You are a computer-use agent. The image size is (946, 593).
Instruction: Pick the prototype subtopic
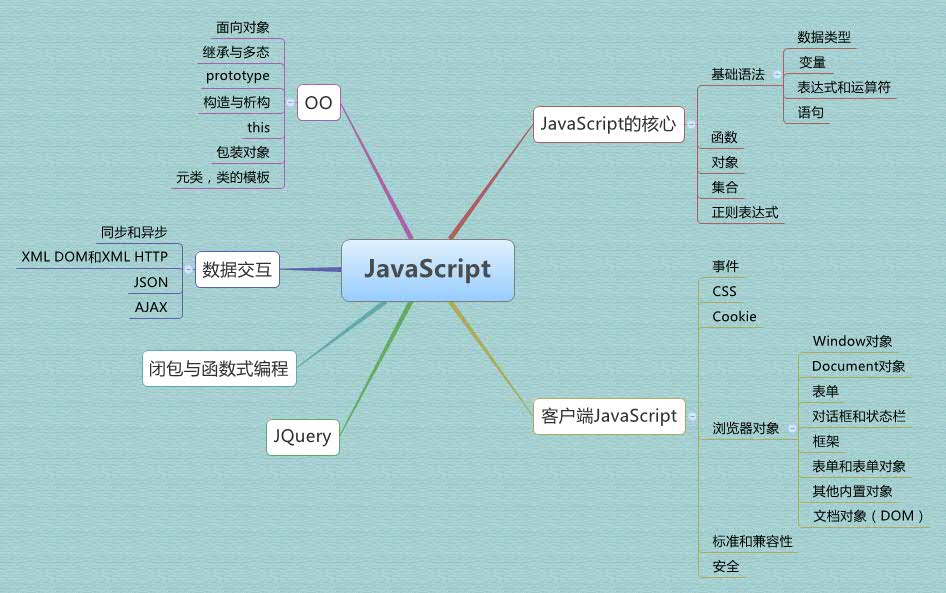point(238,76)
